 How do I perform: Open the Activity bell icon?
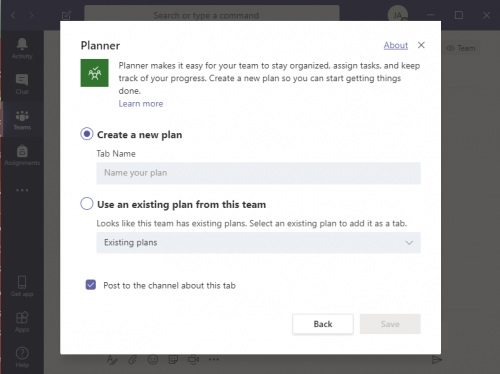22,44
